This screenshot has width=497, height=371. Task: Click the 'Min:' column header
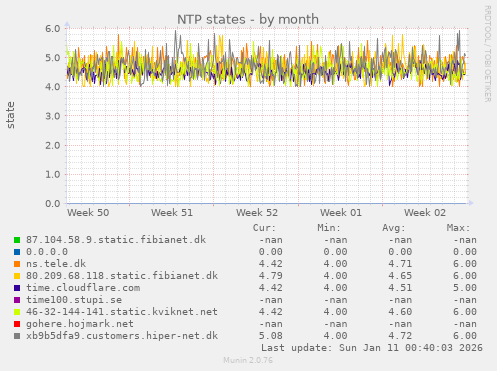click(329, 228)
